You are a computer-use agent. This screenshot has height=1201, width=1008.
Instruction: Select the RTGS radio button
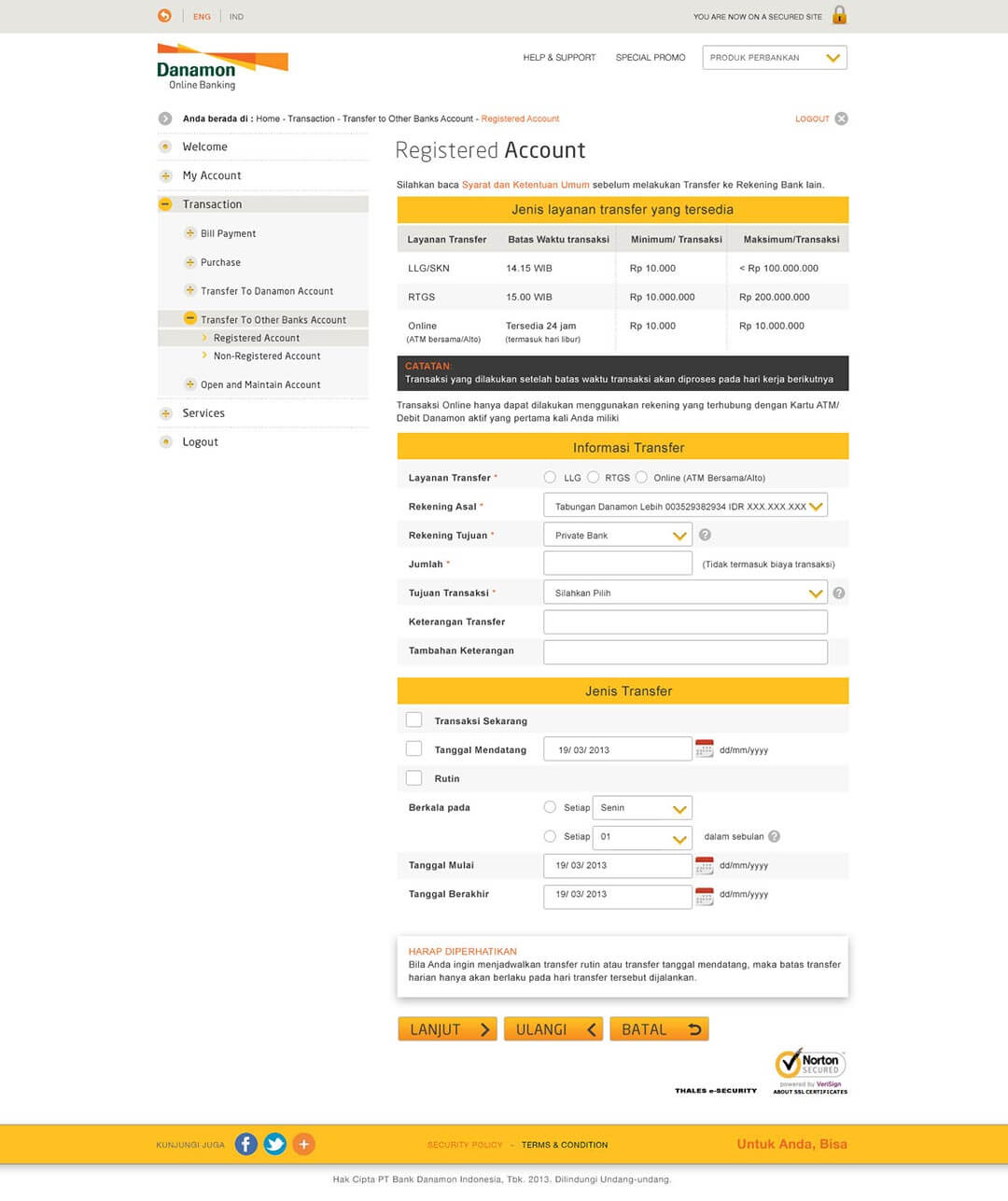point(594,476)
